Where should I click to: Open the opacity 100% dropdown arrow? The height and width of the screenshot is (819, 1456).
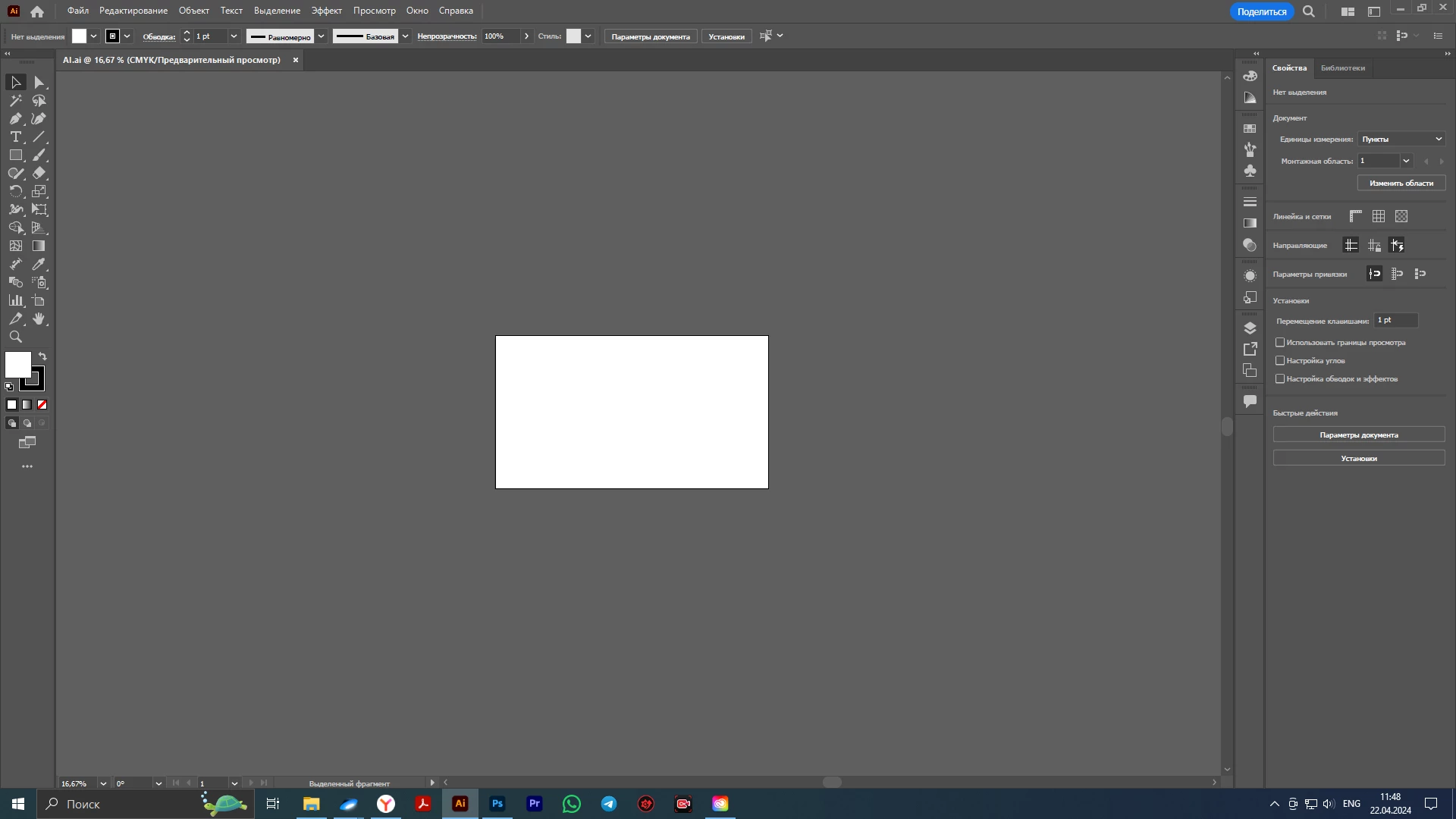(x=526, y=36)
